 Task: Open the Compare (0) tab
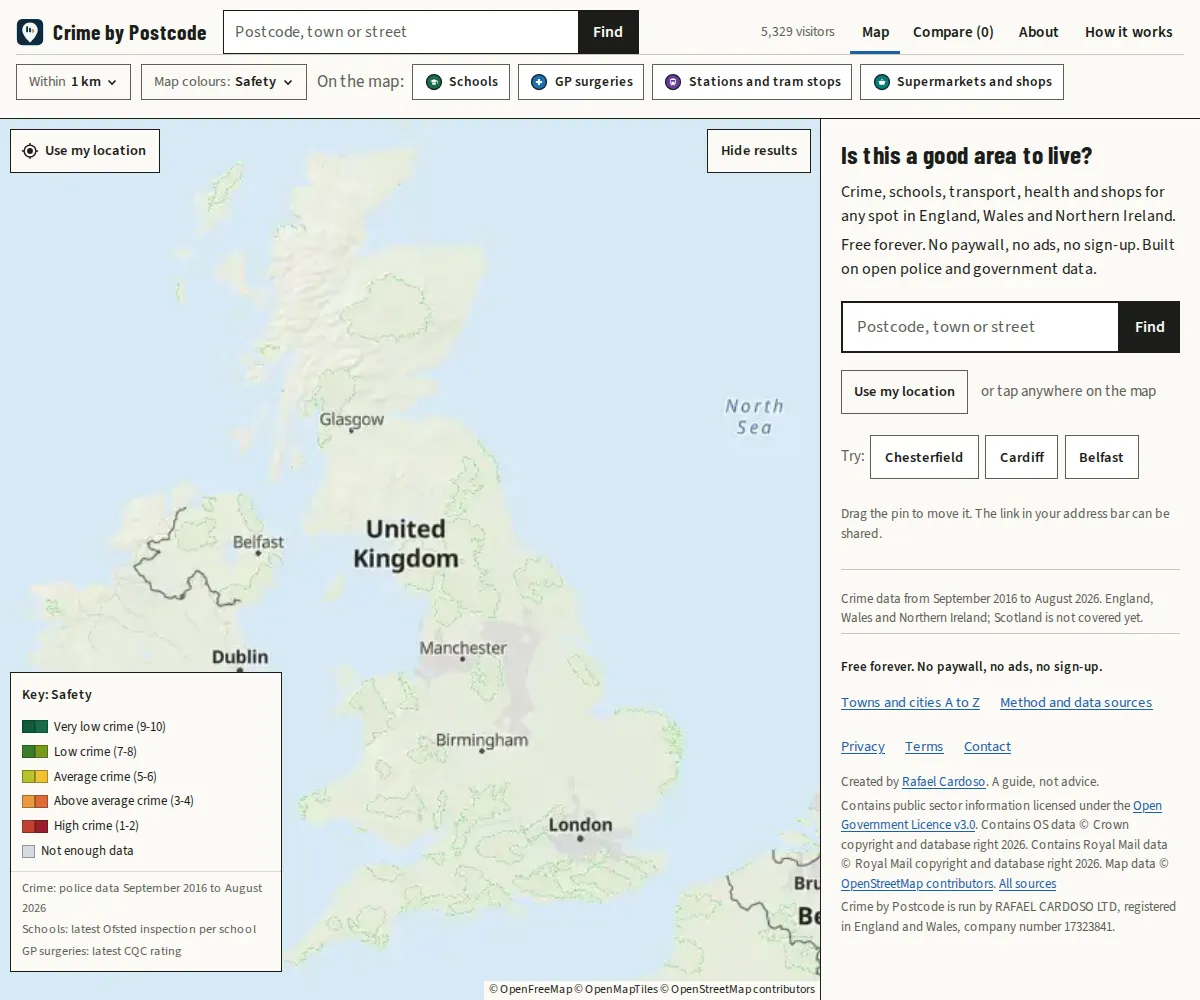coord(953,32)
